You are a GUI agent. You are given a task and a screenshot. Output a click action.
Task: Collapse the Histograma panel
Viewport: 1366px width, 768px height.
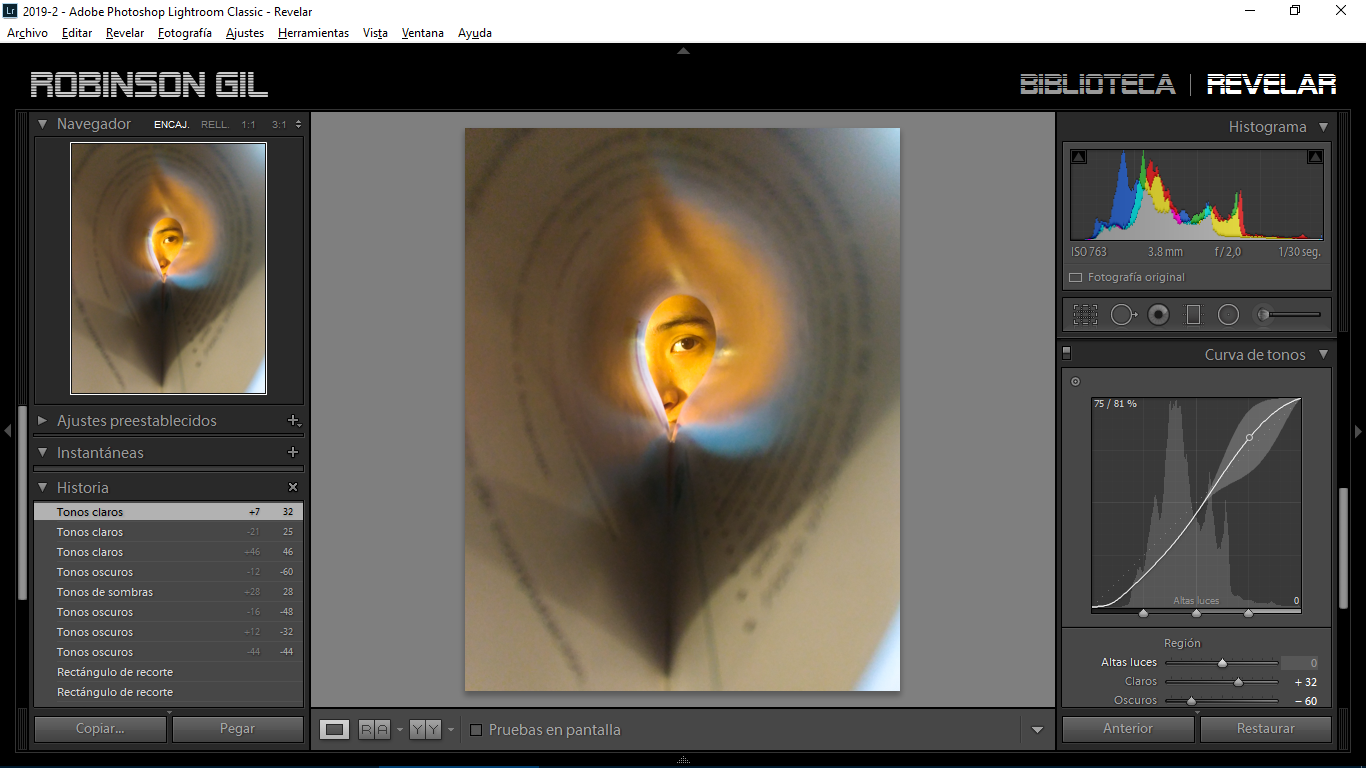point(1323,127)
